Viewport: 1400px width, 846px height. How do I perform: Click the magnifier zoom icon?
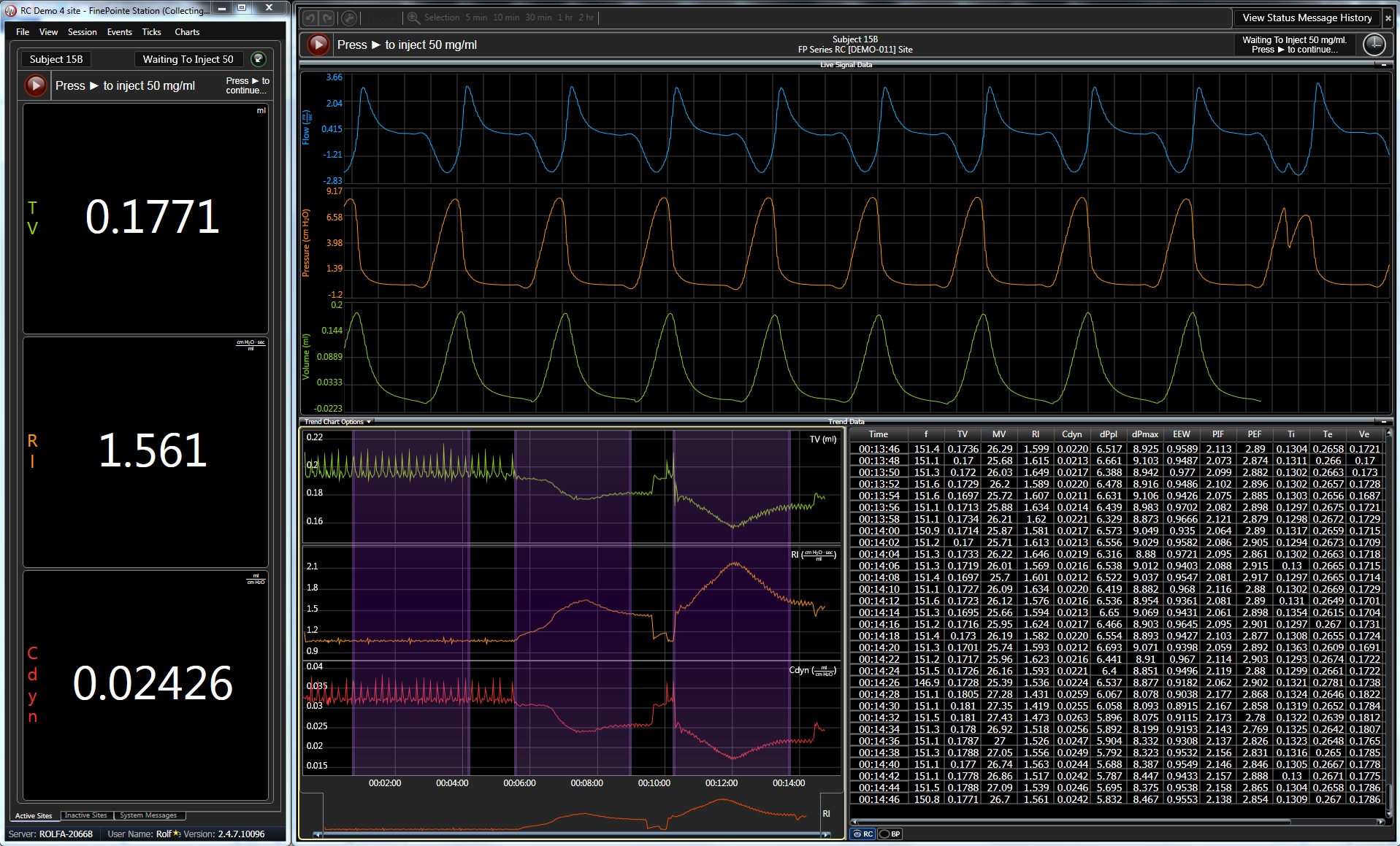[x=413, y=18]
